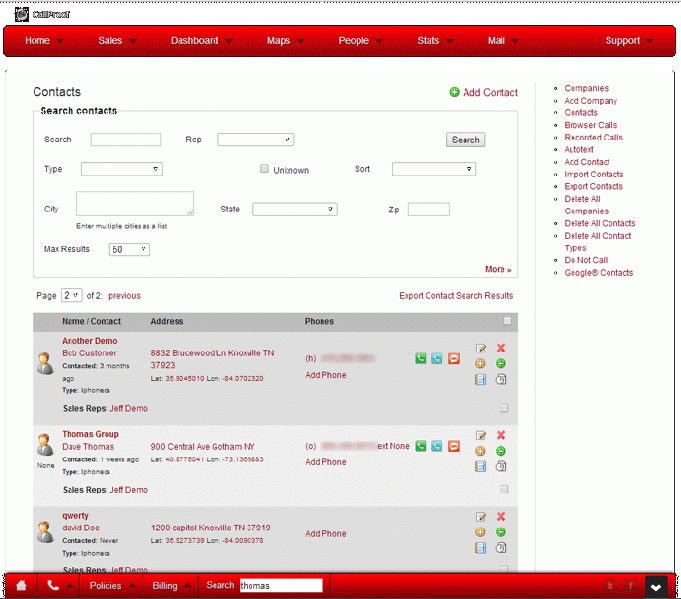Screen dimensions: 681x599
Task: Click the Search button
Action: (x=465, y=139)
